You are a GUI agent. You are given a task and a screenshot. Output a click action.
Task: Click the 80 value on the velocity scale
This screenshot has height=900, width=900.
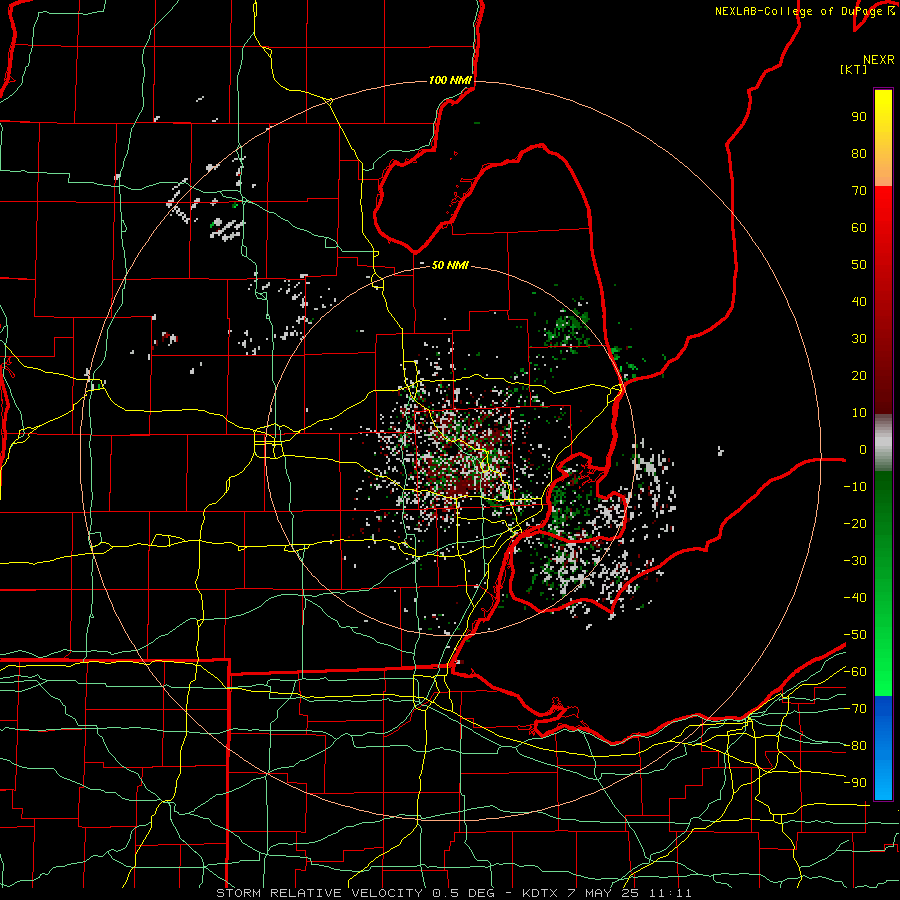point(859,153)
